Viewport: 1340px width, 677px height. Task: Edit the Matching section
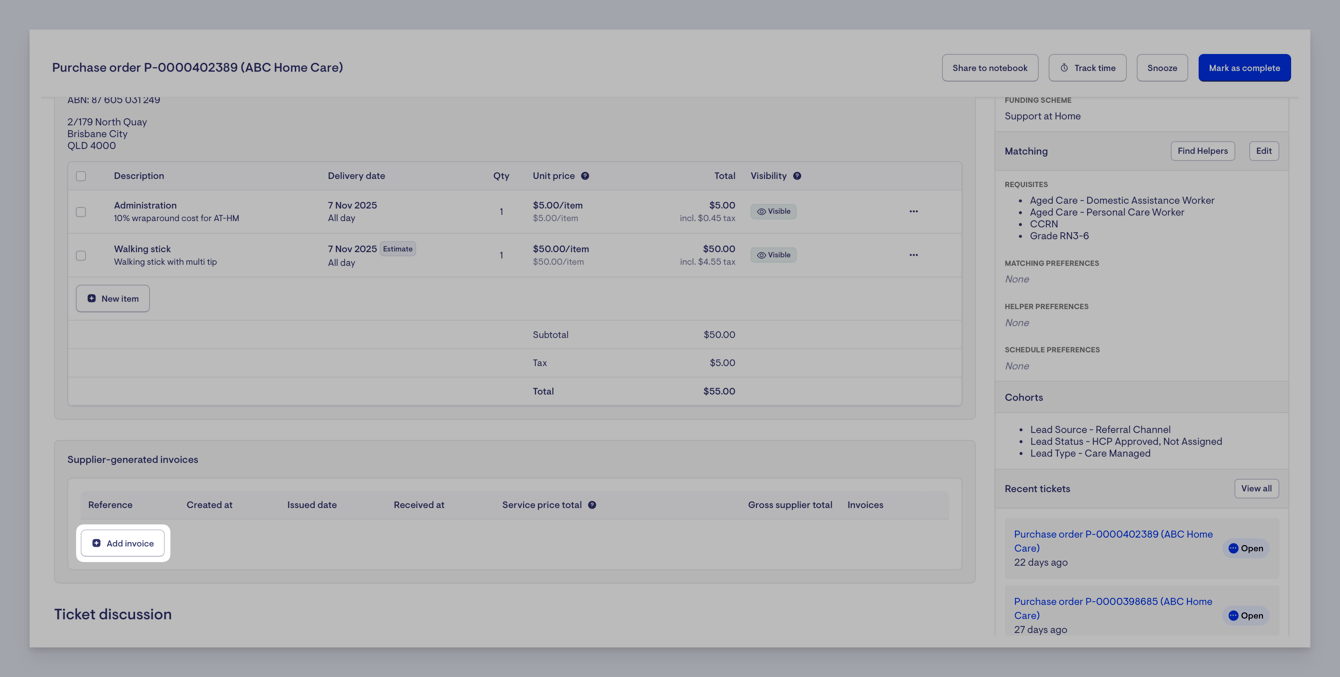[1264, 151]
